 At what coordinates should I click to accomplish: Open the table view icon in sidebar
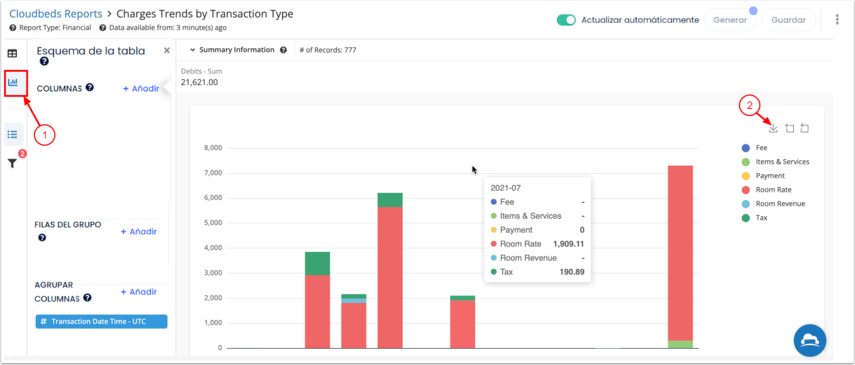pyautogui.click(x=12, y=53)
